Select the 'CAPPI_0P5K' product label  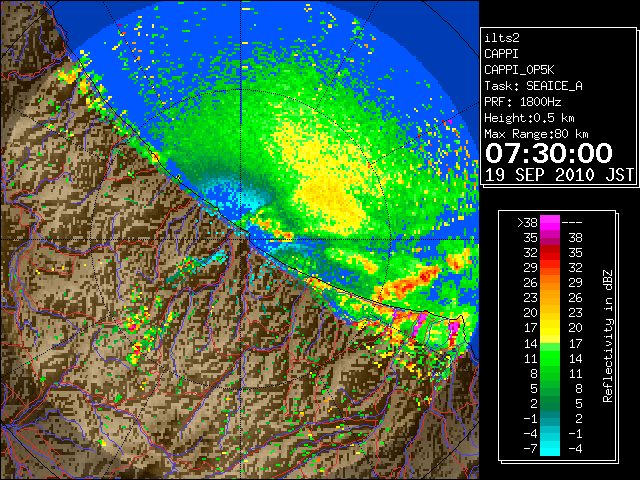click(519, 70)
